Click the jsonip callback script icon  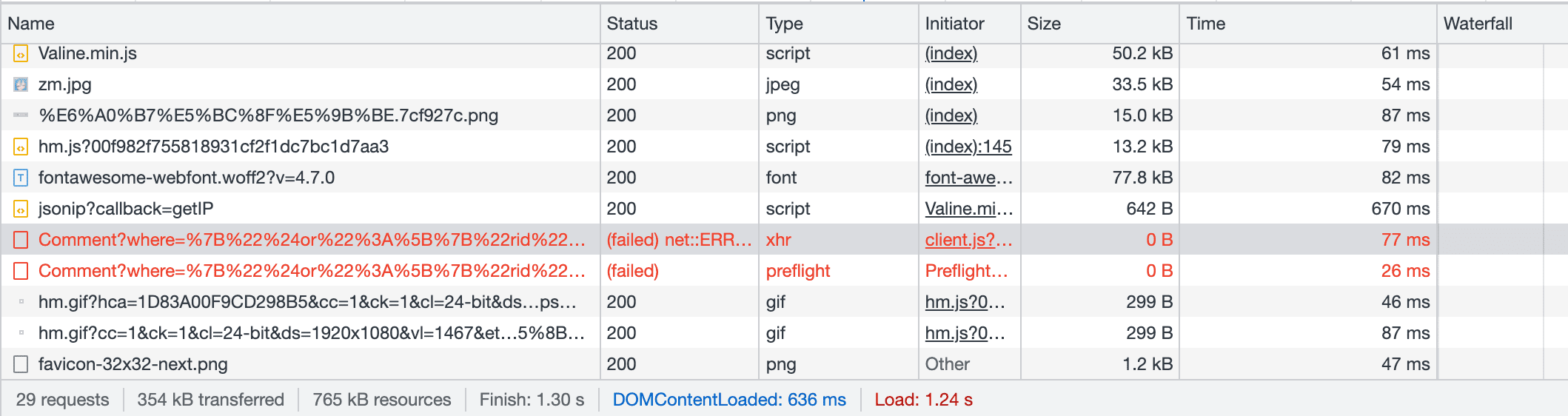point(21,209)
